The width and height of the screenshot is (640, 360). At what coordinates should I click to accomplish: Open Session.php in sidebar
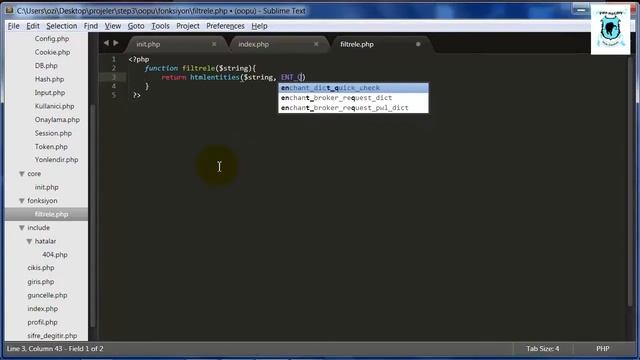click(x=53, y=133)
